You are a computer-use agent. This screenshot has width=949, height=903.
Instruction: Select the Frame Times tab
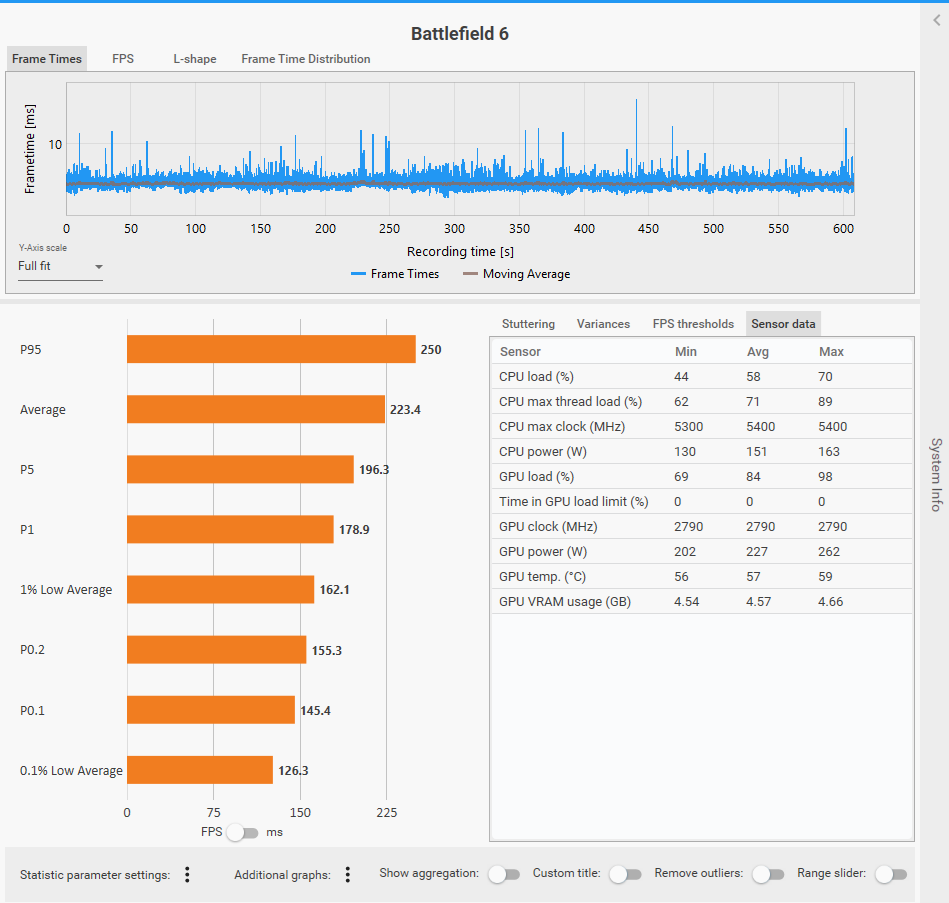47,59
